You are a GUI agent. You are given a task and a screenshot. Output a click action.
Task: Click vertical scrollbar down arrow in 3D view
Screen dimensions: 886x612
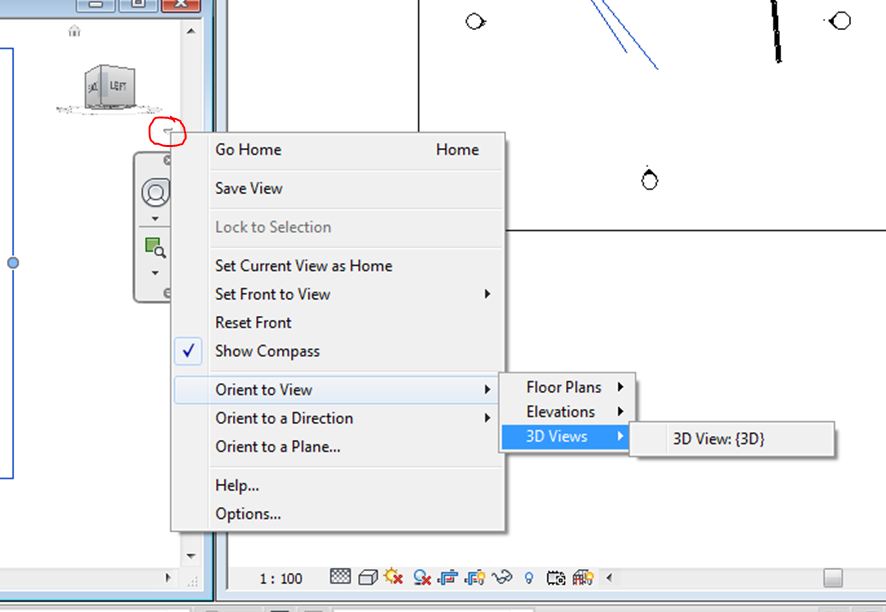pyautogui.click(x=191, y=556)
